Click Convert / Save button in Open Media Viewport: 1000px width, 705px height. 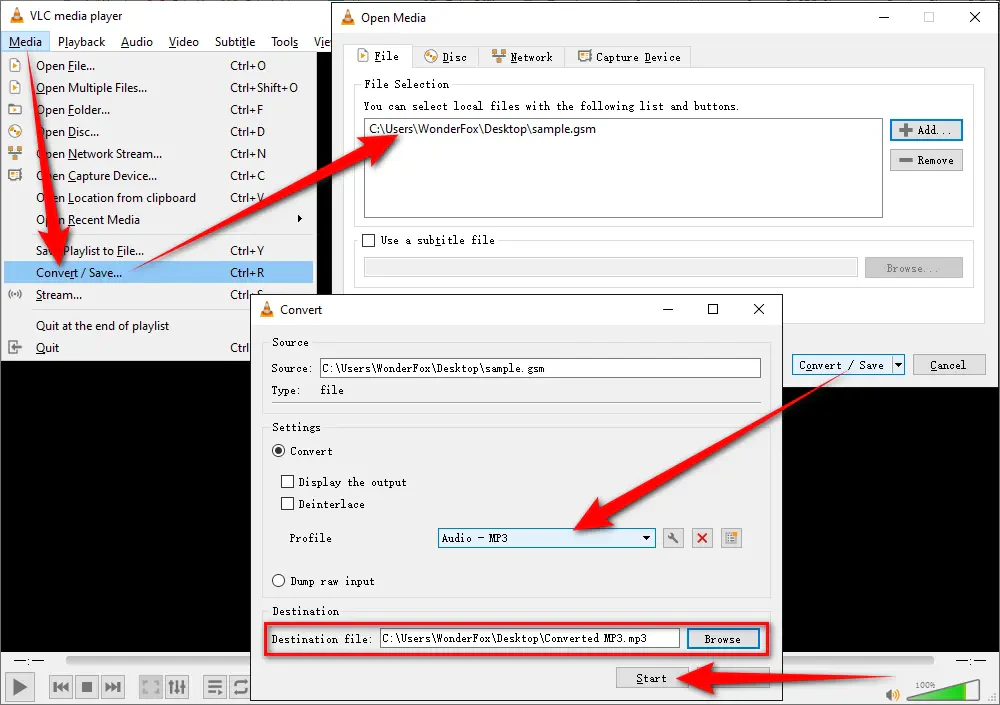[842, 365]
